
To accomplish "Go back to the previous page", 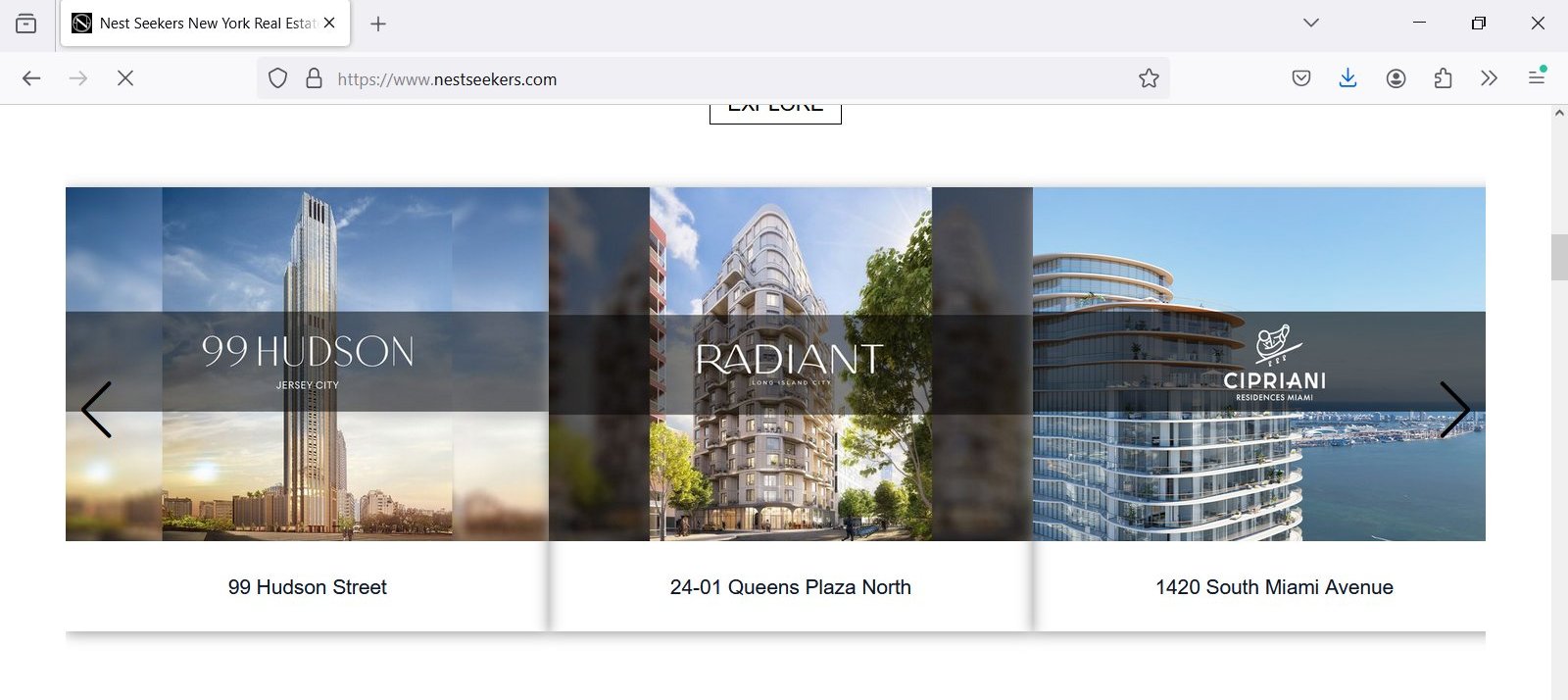I will 31,78.
